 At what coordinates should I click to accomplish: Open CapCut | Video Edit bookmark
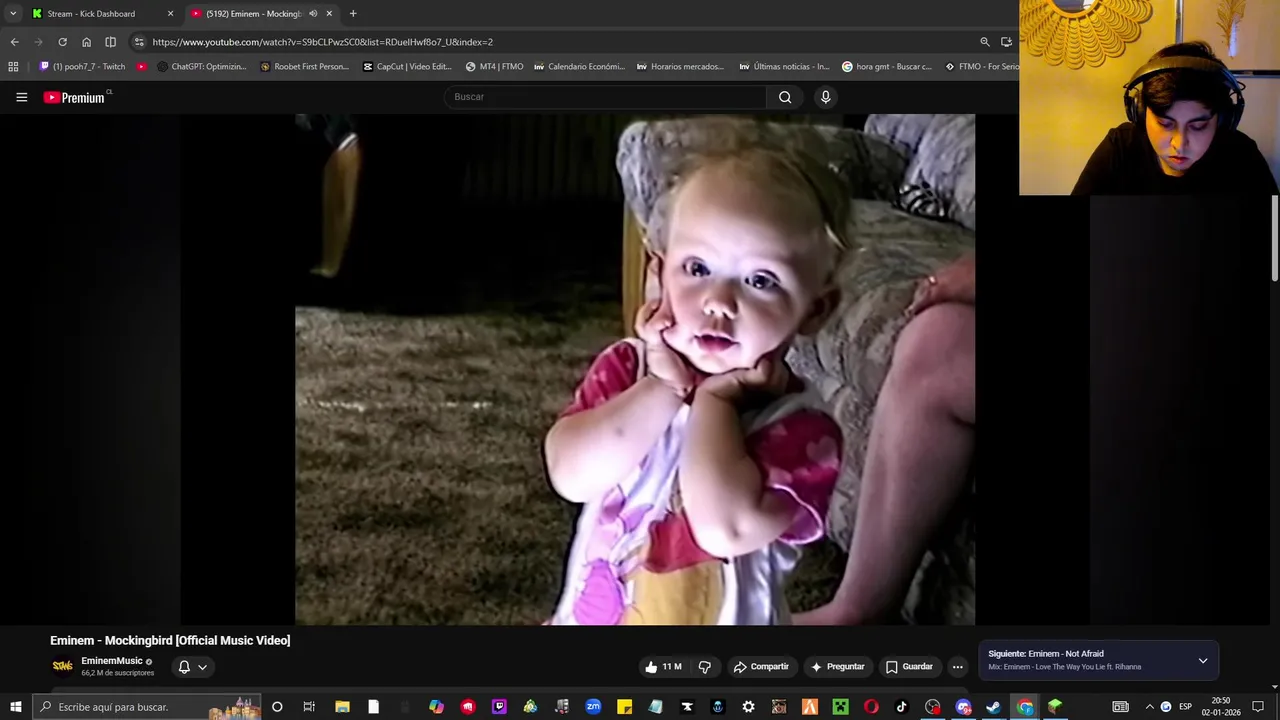[407, 67]
